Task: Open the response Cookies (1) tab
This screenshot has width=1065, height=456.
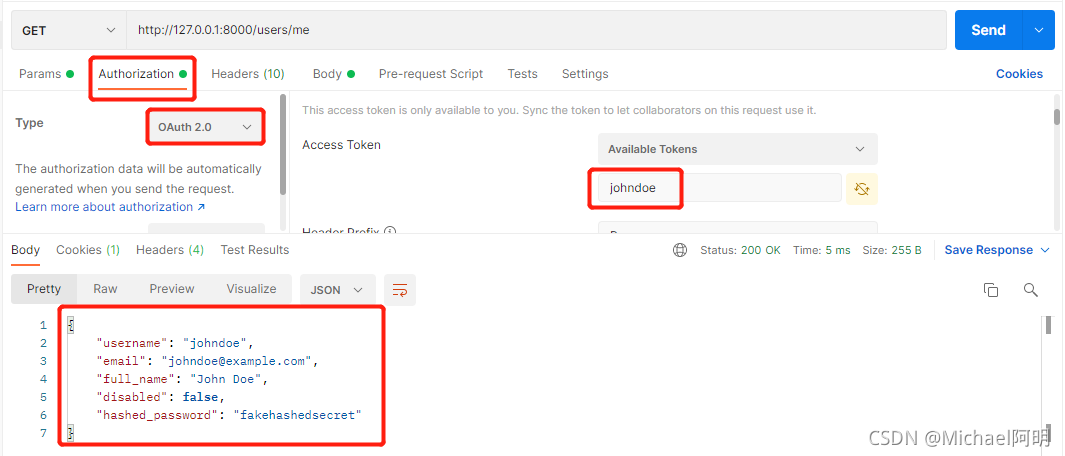Action: [x=88, y=250]
